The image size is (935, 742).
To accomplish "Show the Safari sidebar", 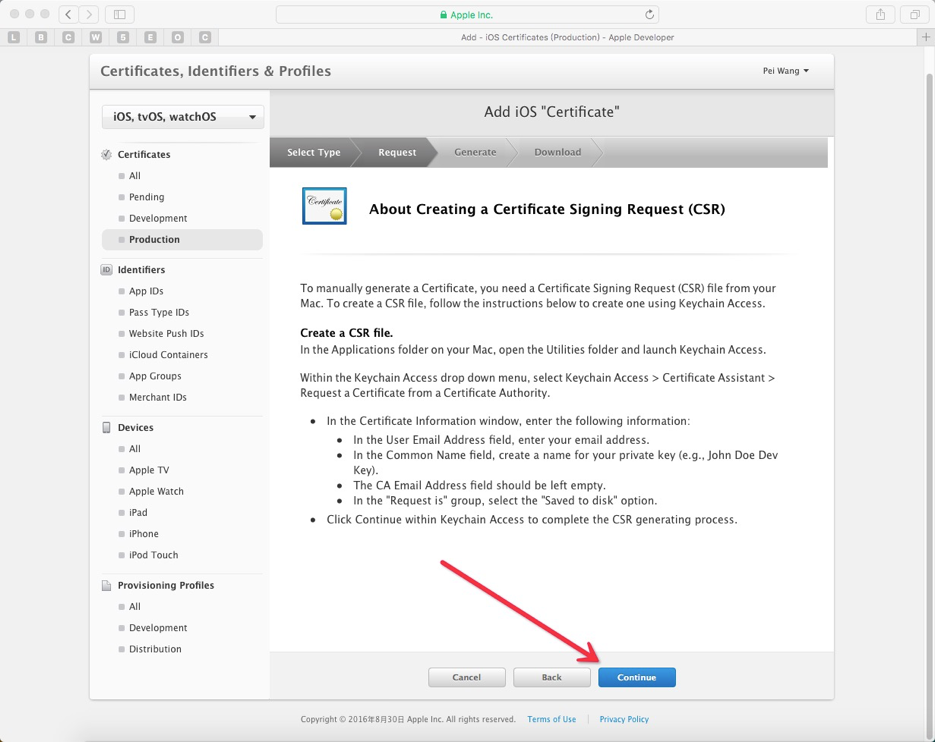I will [119, 14].
